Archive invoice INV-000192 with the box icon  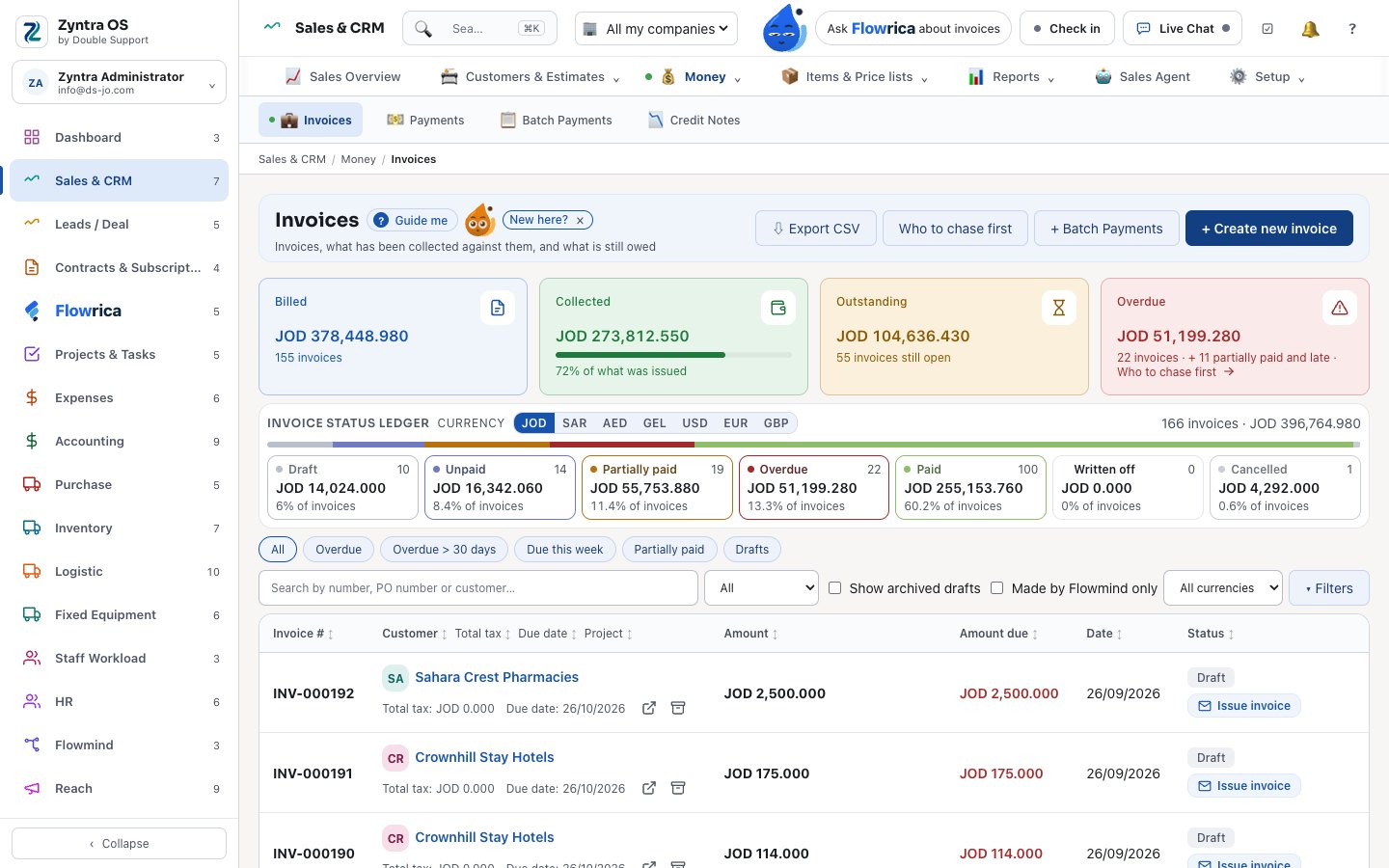click(x=678, y=708)
